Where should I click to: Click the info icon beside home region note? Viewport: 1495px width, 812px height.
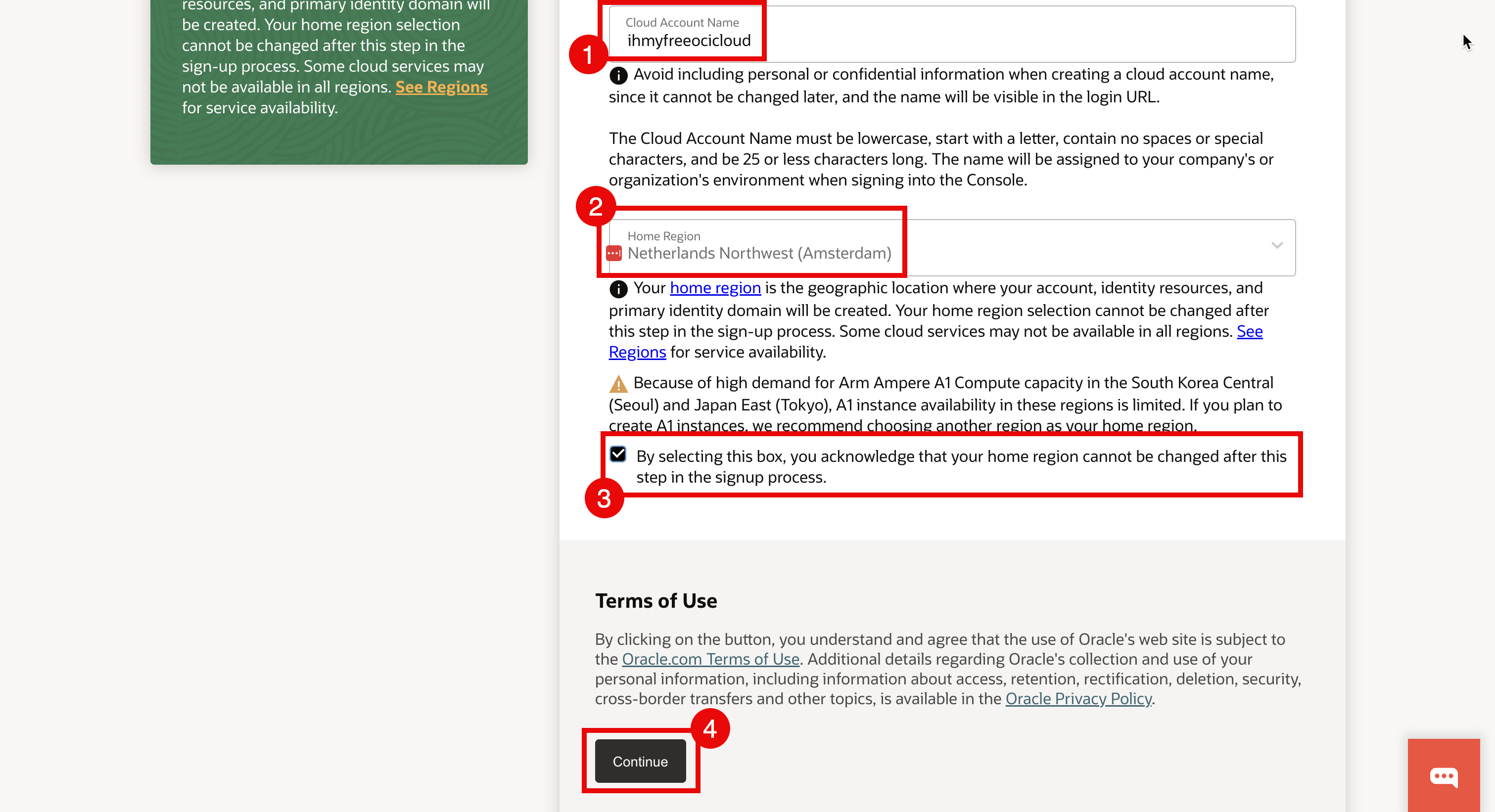click(618, 289)
